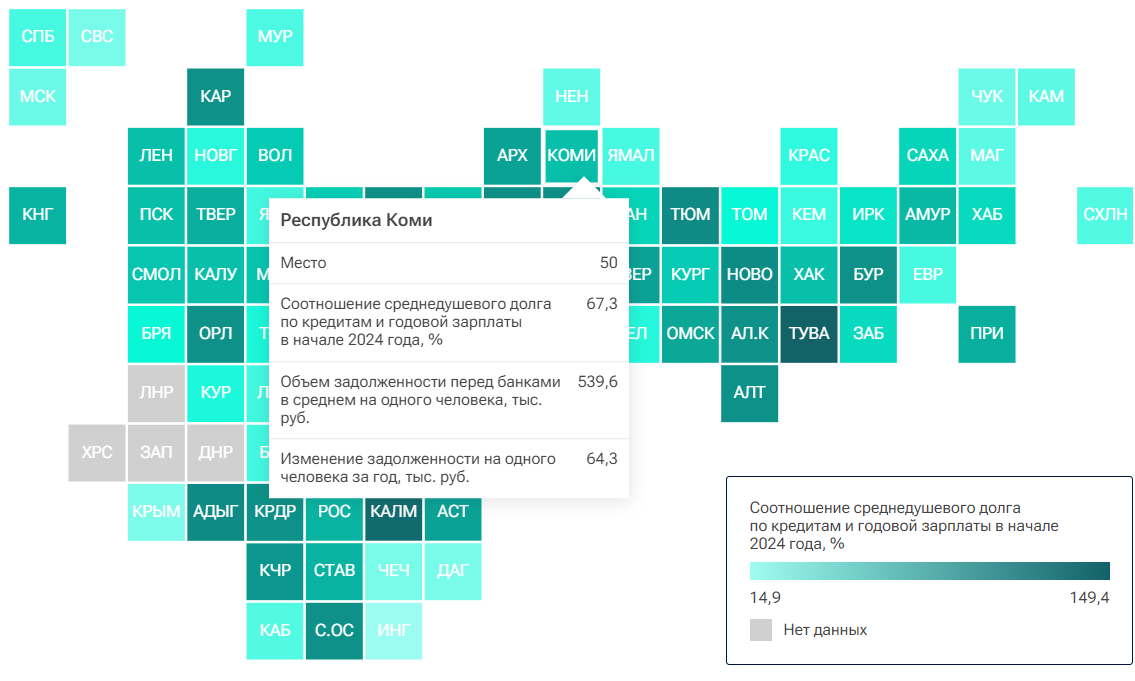Viewport: 1135px width, 681px height.
Task: Click the grey Нет данных swatch
Action: click(761, 630)
